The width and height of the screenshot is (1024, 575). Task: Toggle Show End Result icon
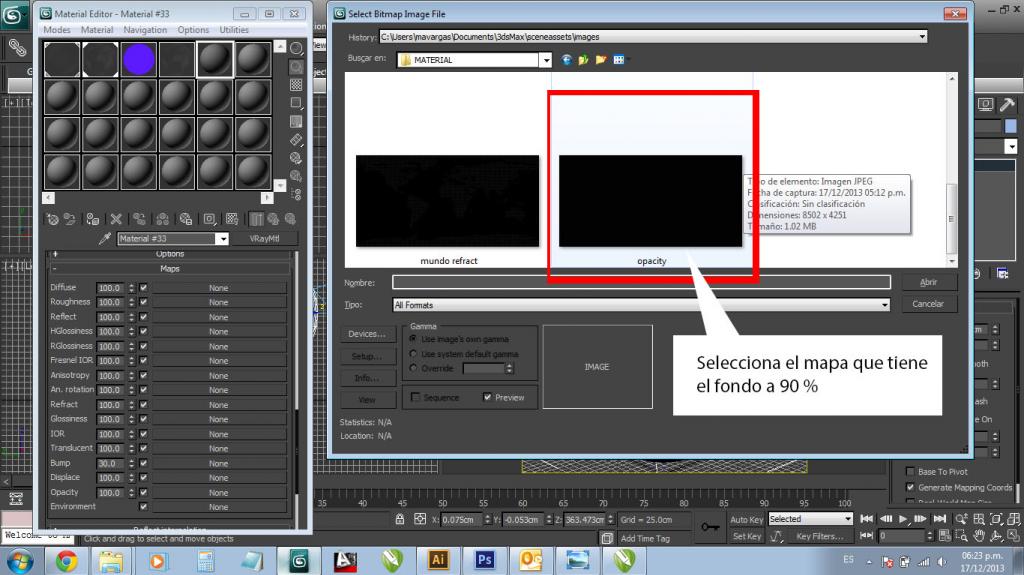[x=256, y=220]
